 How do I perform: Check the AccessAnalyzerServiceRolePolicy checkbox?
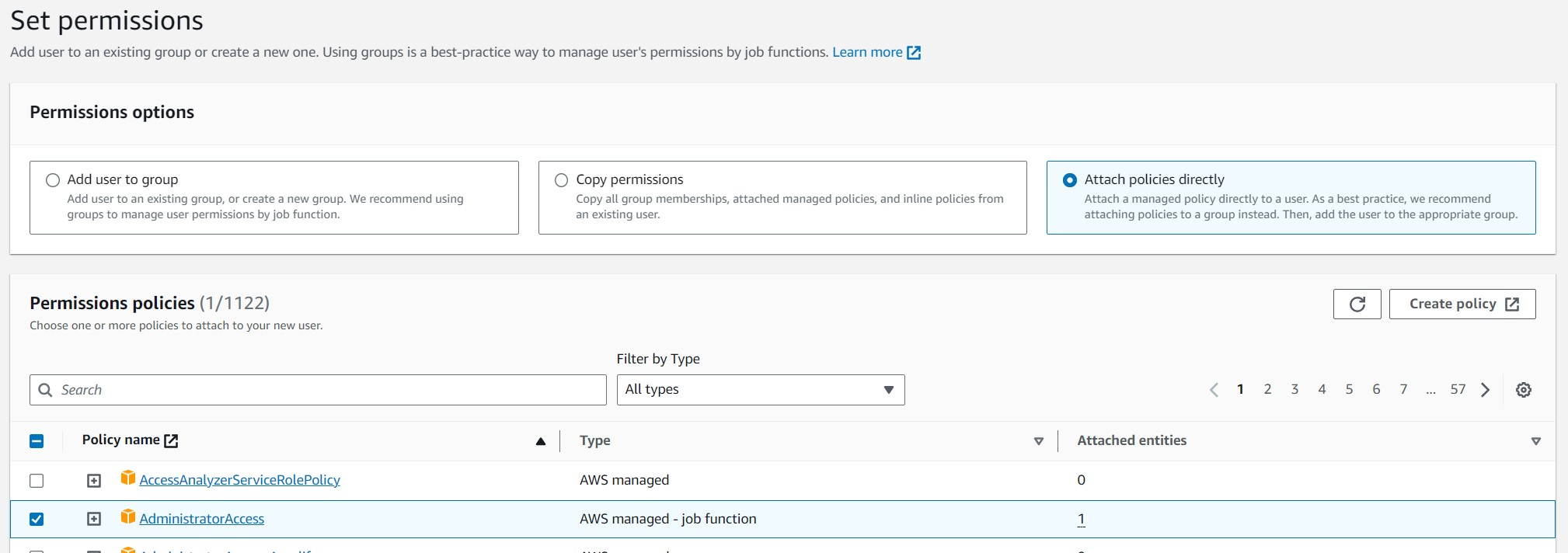[37, 481]
